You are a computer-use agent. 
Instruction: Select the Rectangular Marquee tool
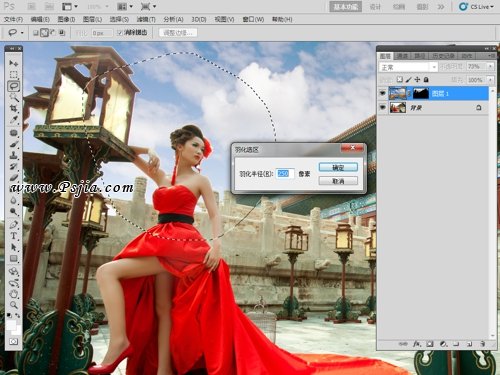click(x=13, y=74)
